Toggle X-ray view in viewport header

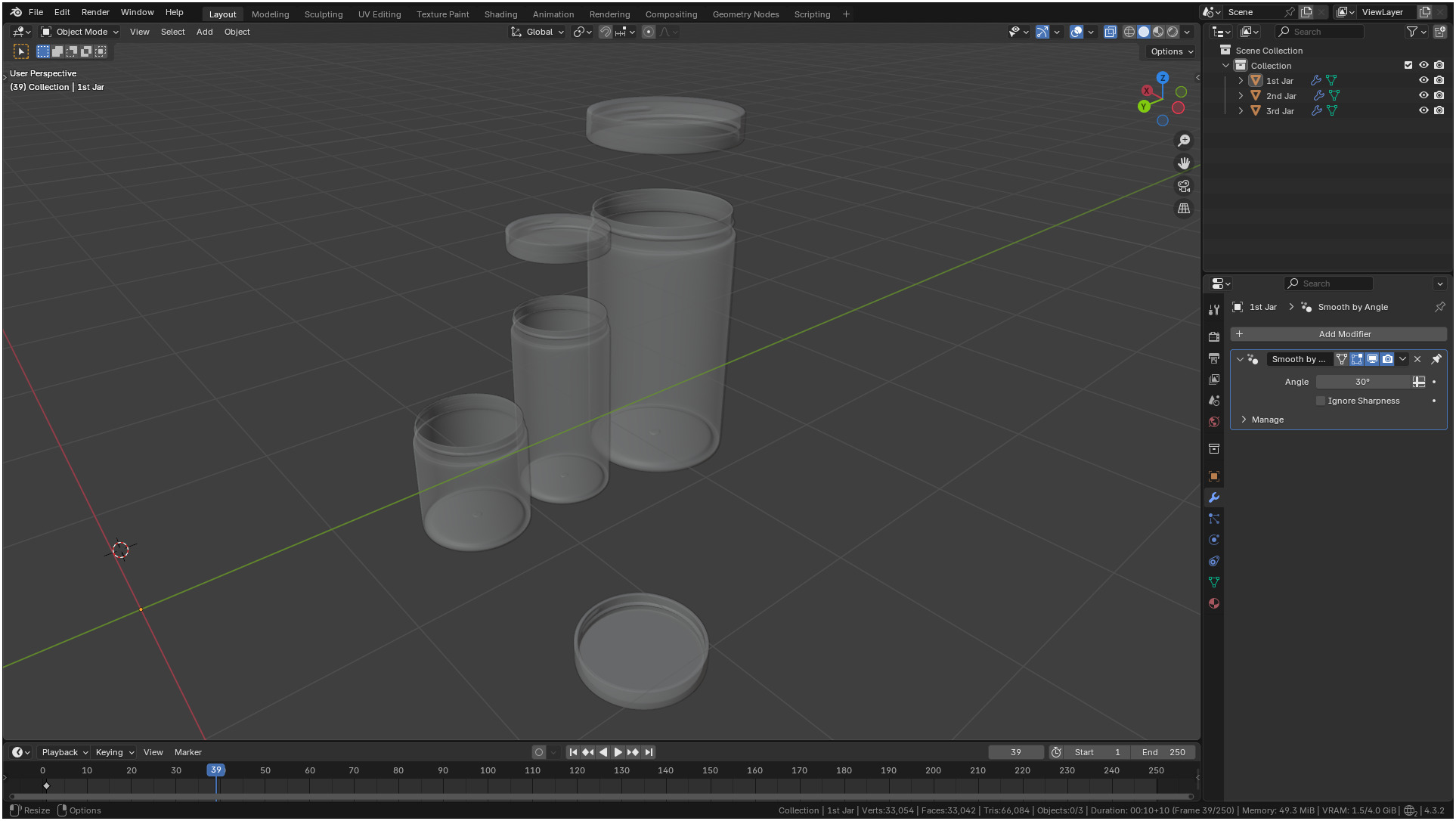click(x=1110, y=32)
